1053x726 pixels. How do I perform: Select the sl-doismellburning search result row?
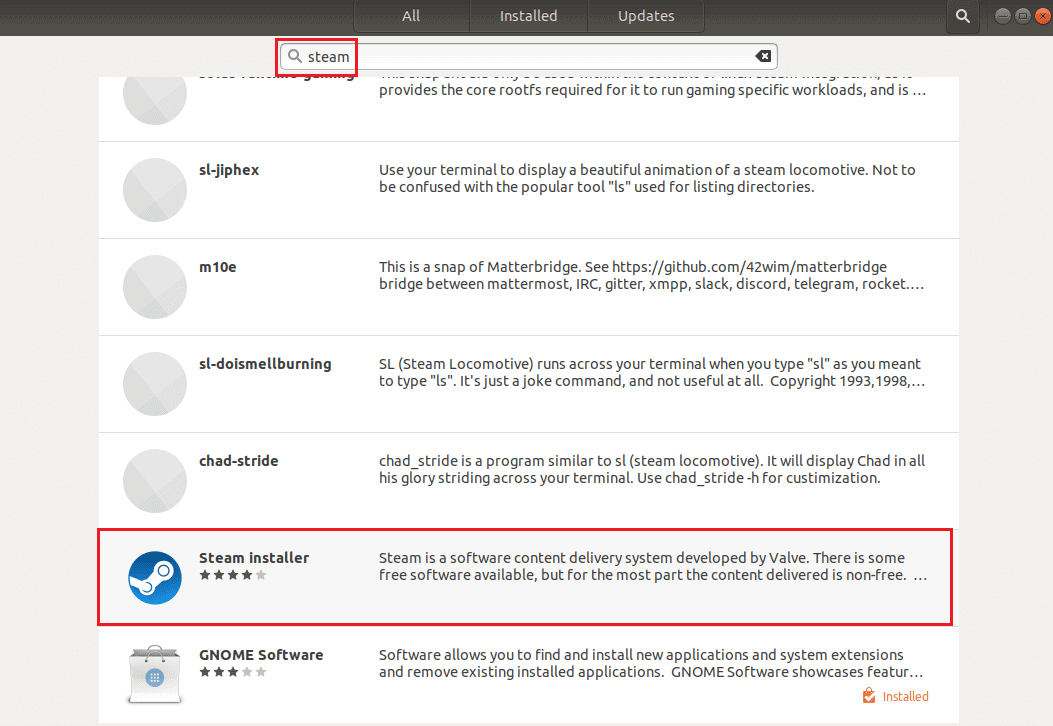pyautogui.click(x=525, y=384)
